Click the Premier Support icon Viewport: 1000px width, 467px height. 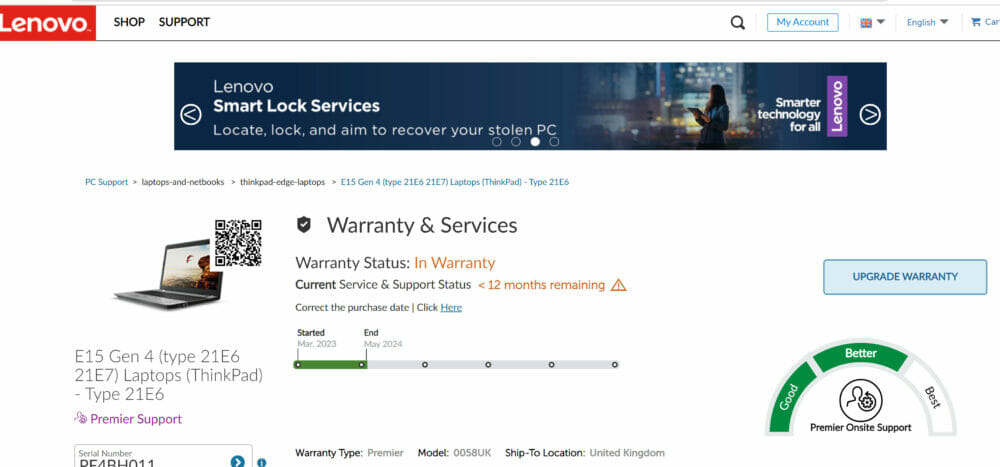click(80, 418)
